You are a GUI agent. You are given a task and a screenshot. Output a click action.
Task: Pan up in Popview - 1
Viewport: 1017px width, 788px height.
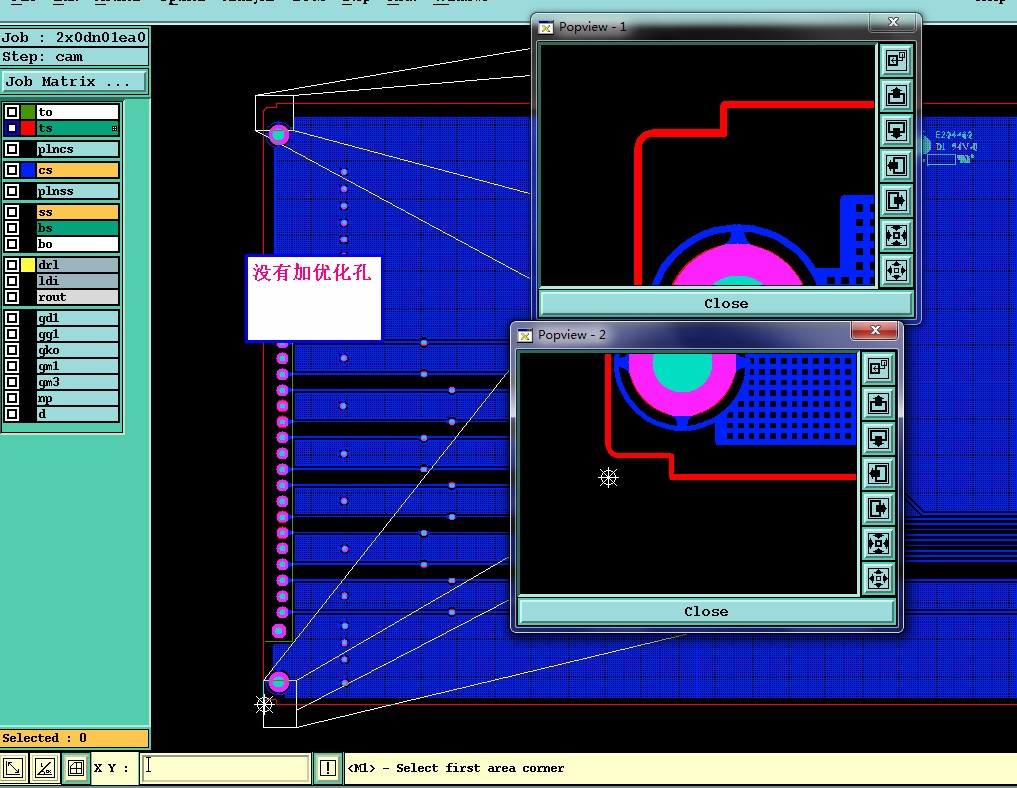click(x=896, y=96)
